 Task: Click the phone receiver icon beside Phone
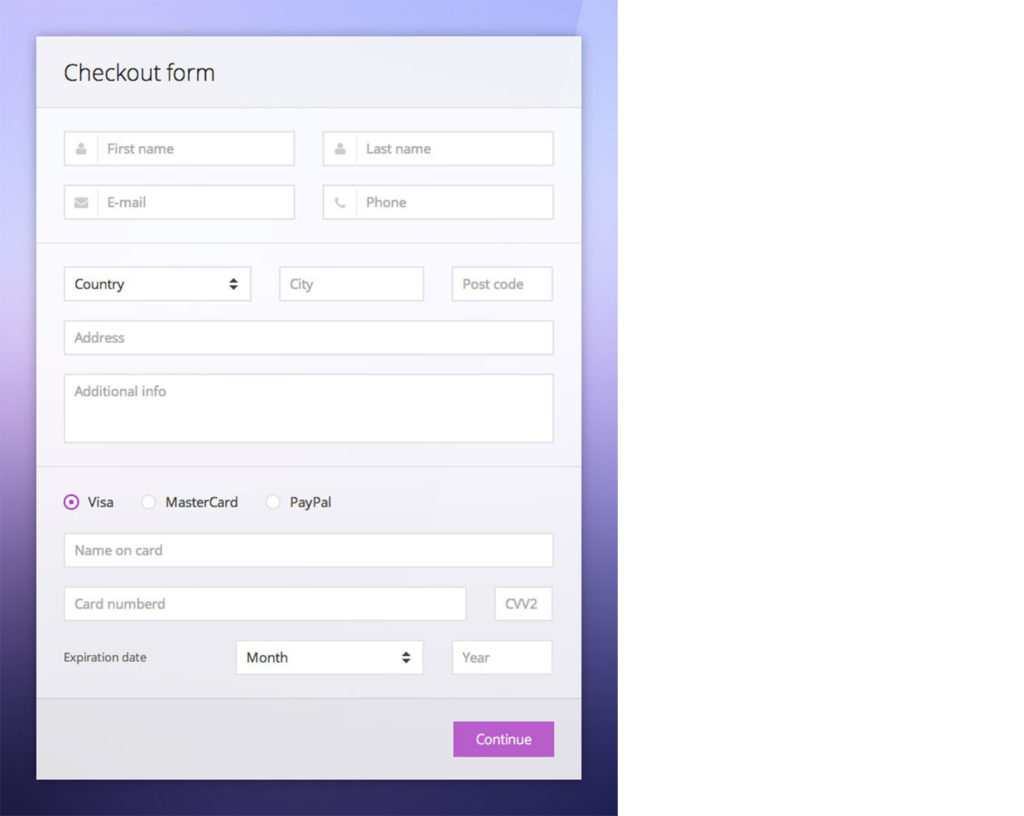tap(341, 202)
